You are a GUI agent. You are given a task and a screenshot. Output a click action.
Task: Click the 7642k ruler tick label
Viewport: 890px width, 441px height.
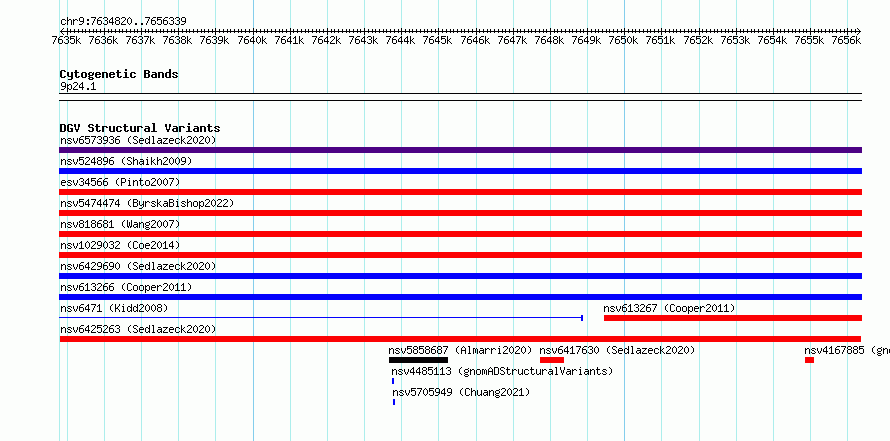pyautogui.click(x=326, y=40)
